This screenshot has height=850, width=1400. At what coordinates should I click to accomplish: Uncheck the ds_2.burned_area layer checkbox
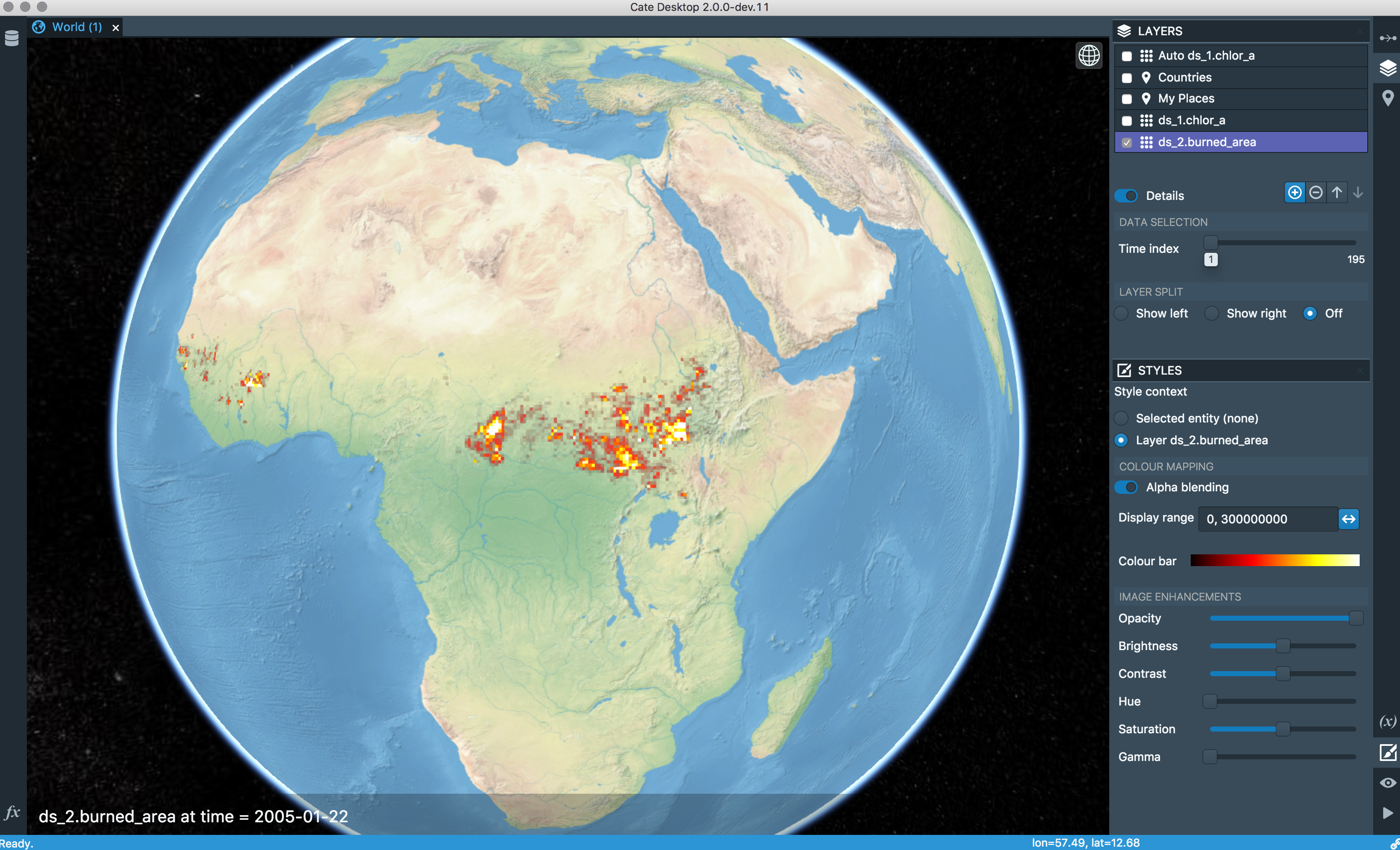tap(1127, 142)
